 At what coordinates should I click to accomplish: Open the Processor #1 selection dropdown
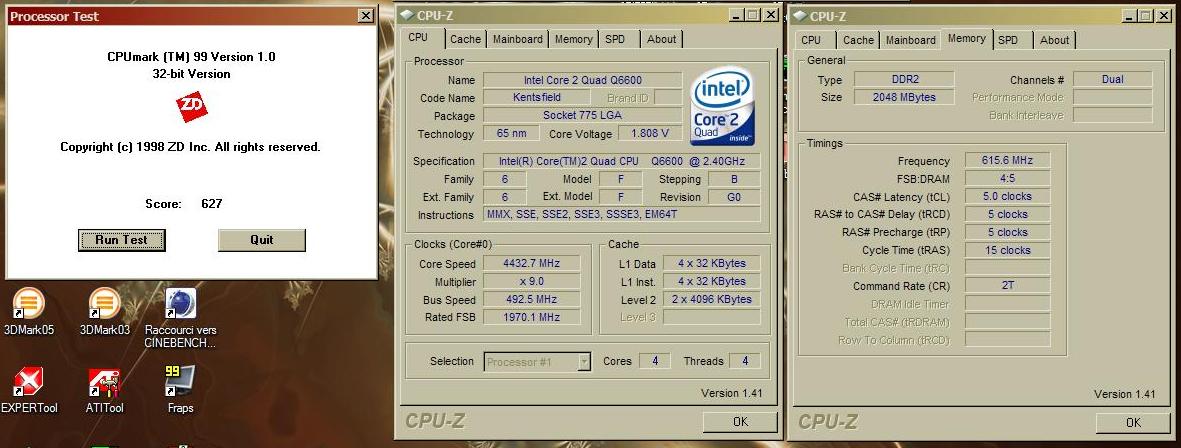coord(537,361)
